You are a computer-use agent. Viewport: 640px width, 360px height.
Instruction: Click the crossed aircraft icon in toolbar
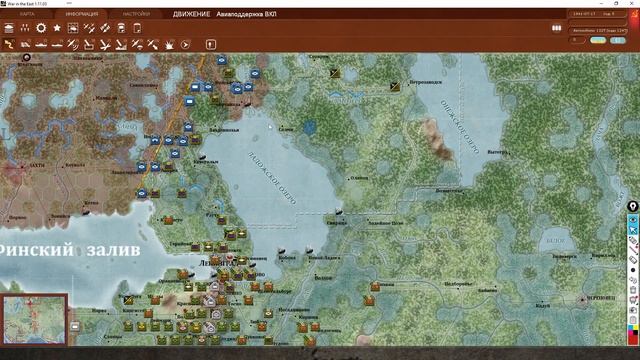[x=89, y=28]
